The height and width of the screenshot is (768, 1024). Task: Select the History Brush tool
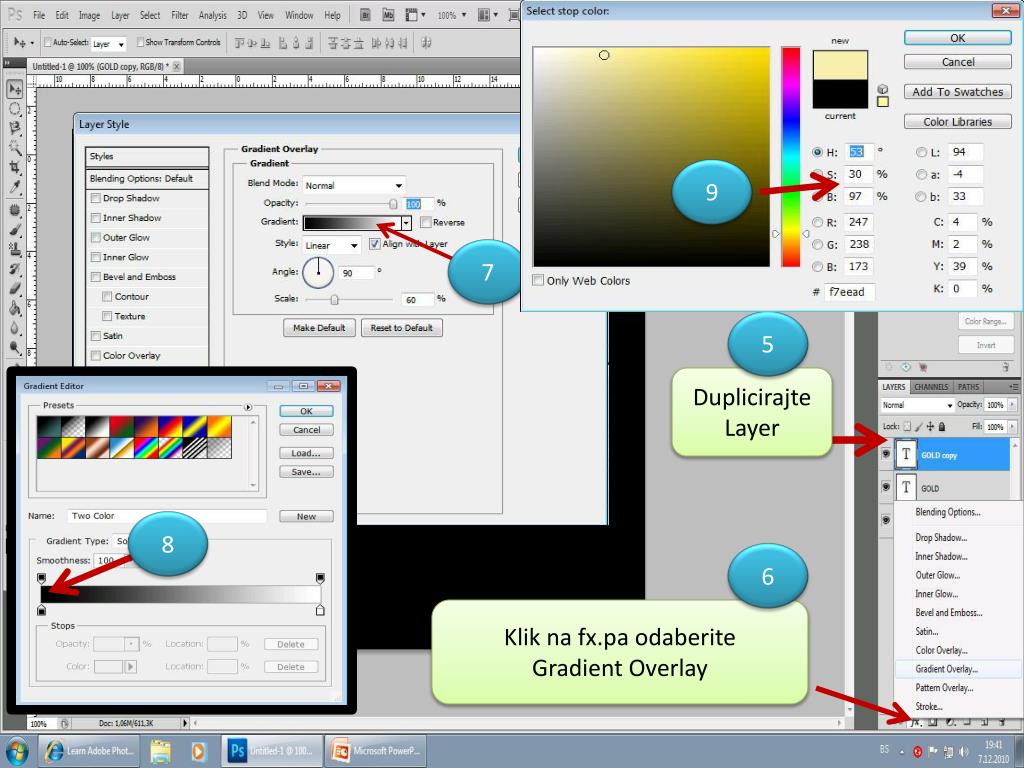point(14,268)
